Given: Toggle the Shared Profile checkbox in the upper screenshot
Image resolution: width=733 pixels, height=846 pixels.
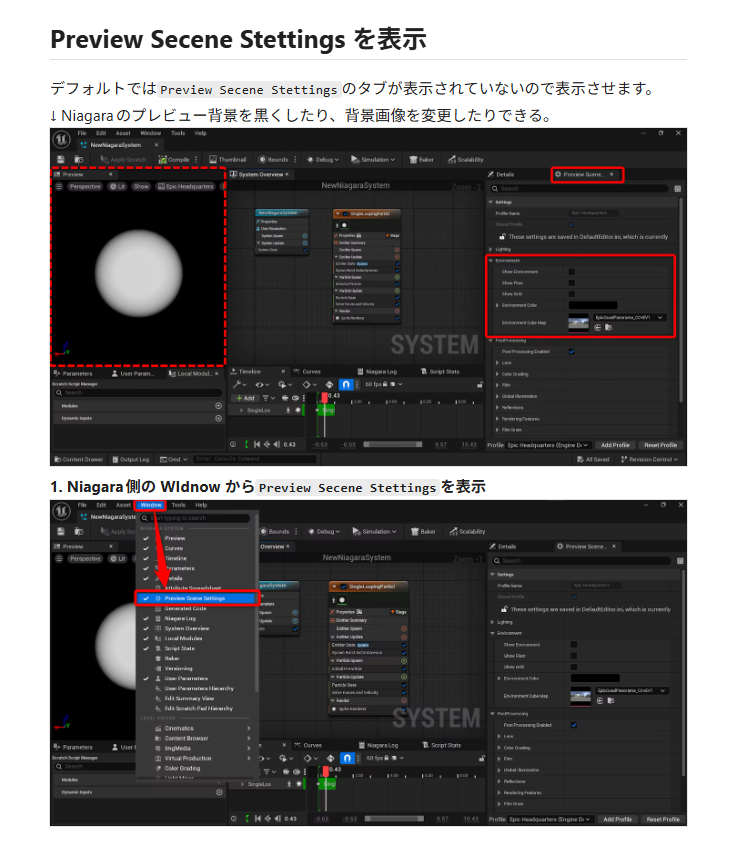Looking at the screenshot, I should pyautogui.click(x=572, y=224).
